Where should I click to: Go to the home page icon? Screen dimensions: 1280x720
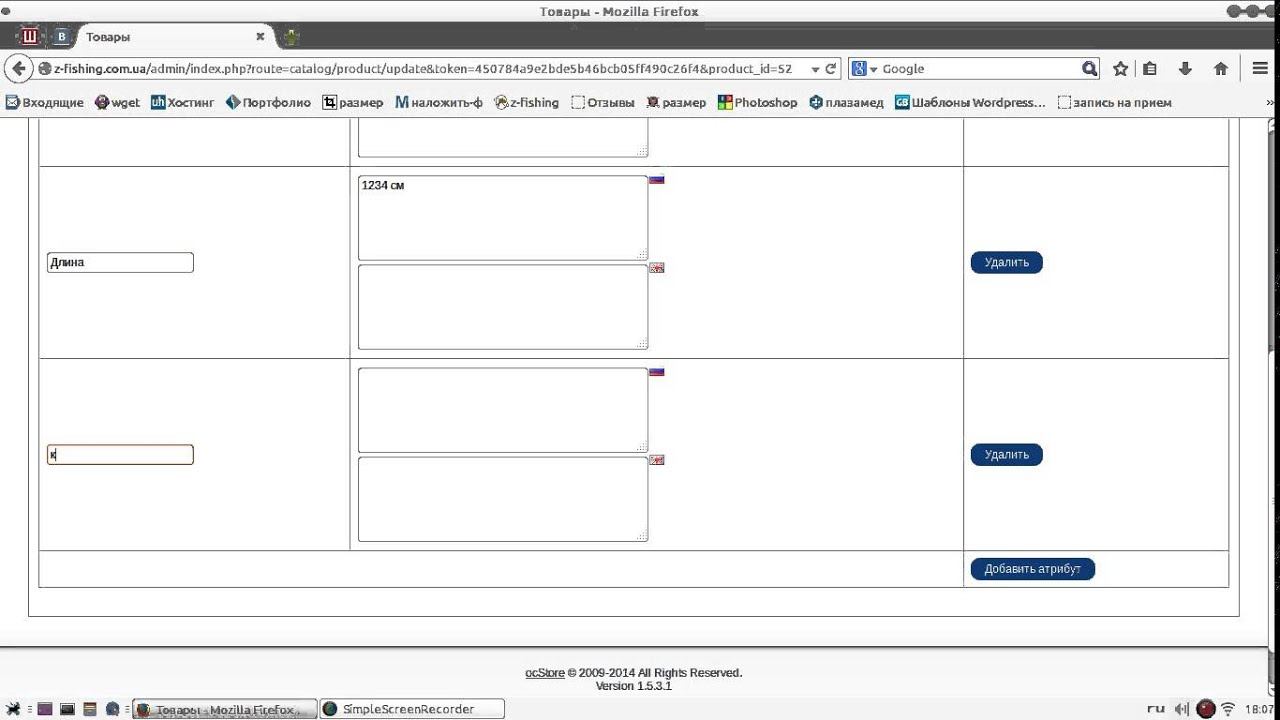(x=1221, y=69)
